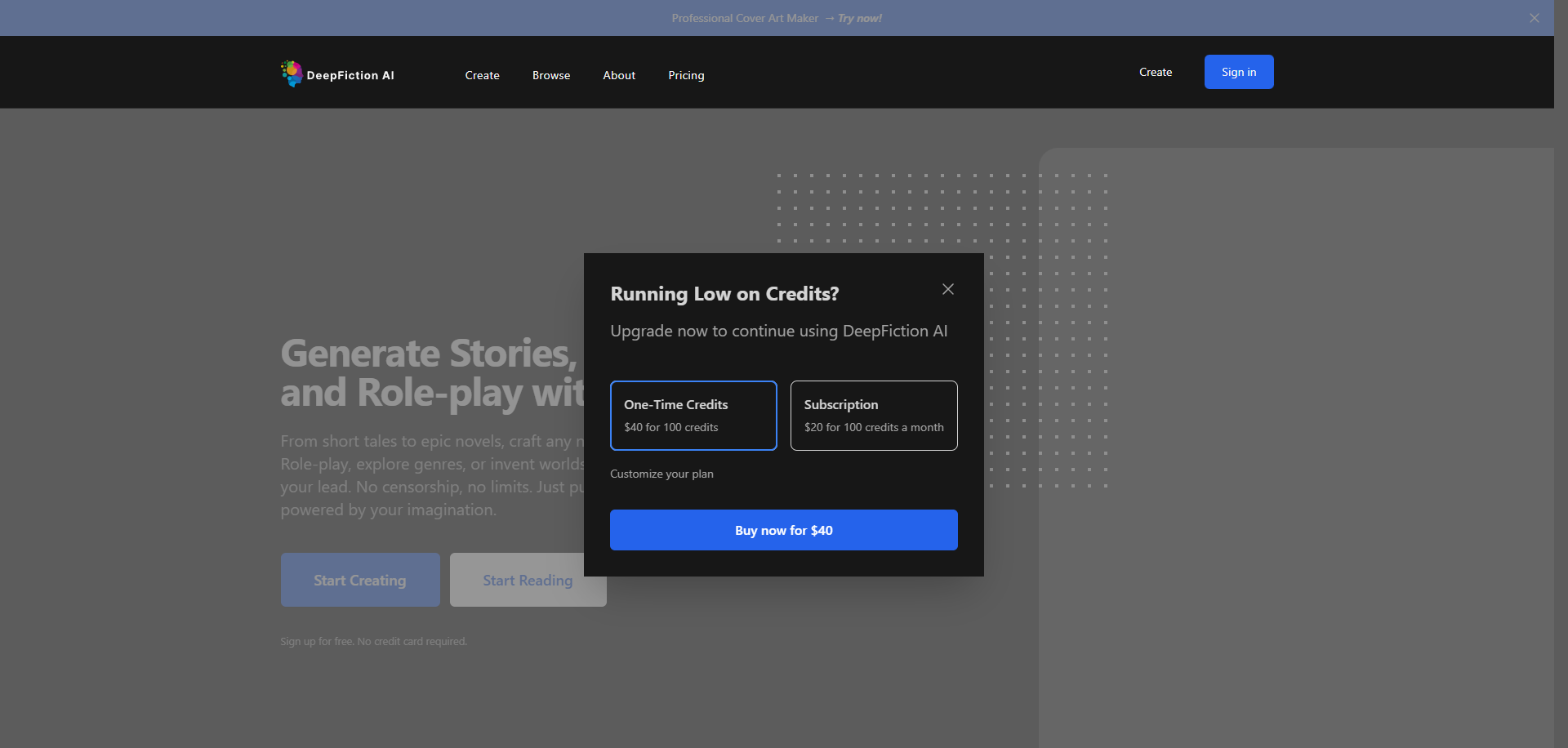Click Buy now for $40
Viewport: 1568px width, 748px height.
point(784,530)
